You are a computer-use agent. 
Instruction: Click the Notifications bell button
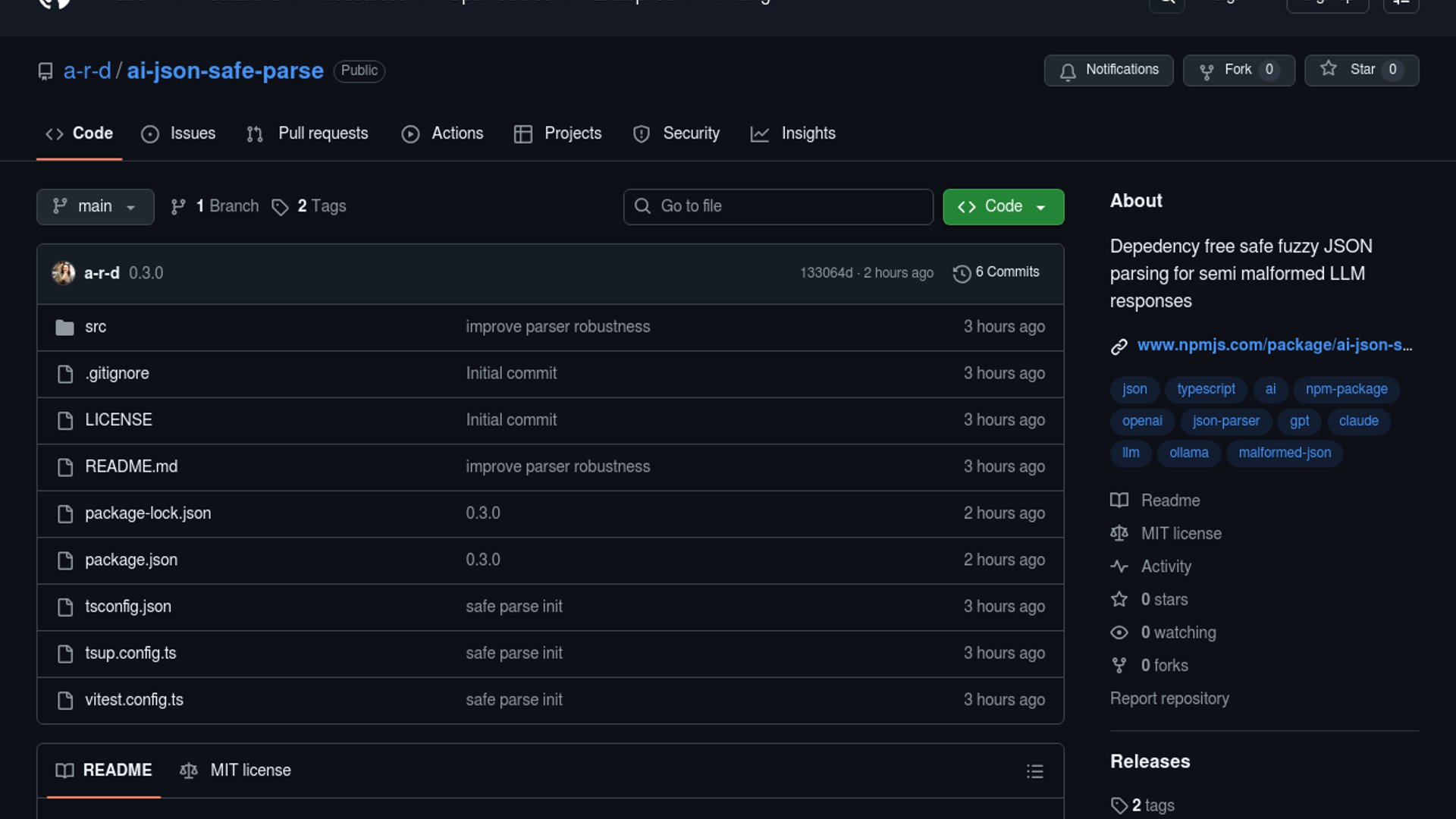coord(1108,70)
